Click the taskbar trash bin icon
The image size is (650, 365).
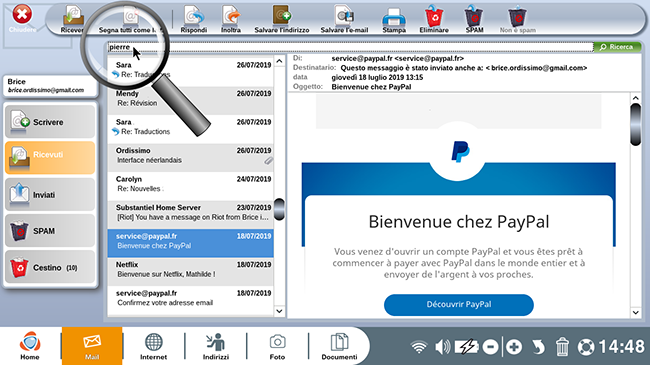click(x=562, y=347)
